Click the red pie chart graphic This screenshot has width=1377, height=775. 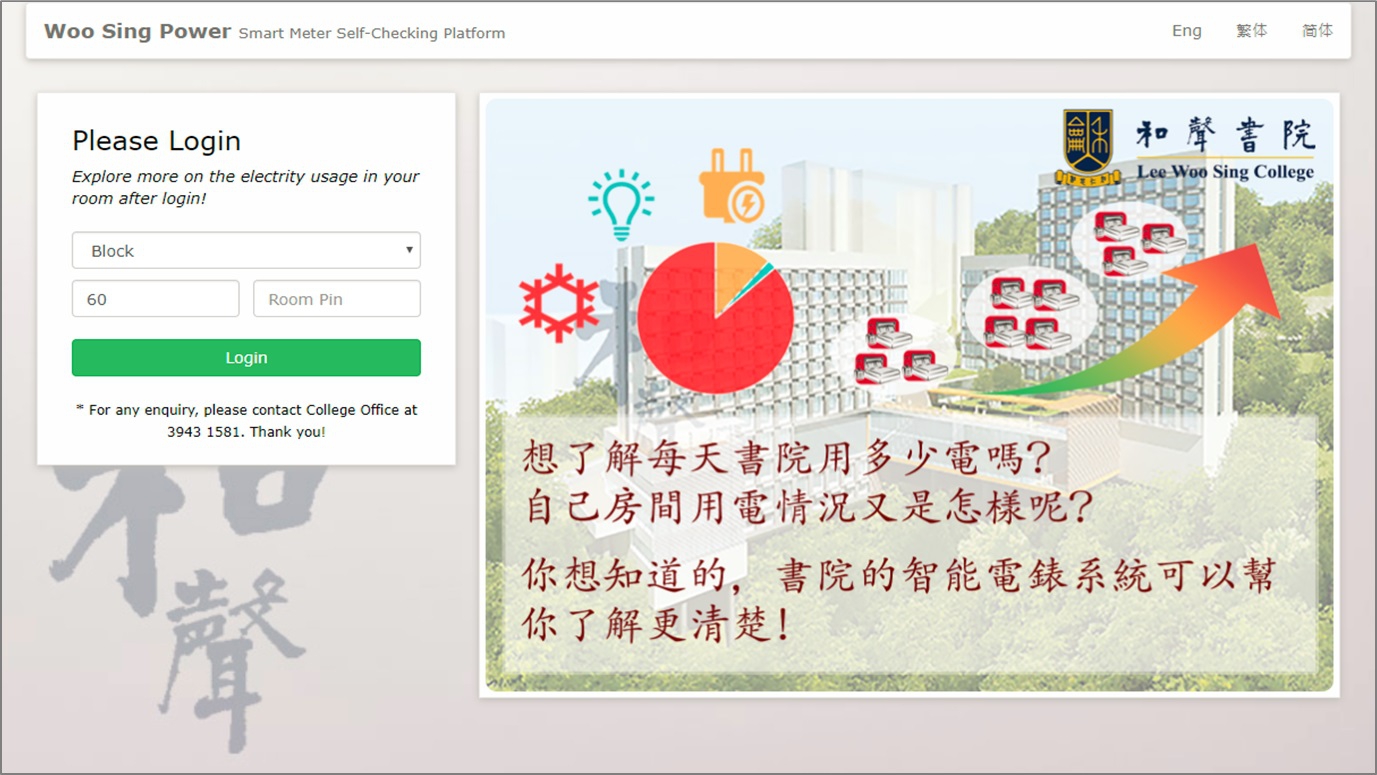point(715,317)
